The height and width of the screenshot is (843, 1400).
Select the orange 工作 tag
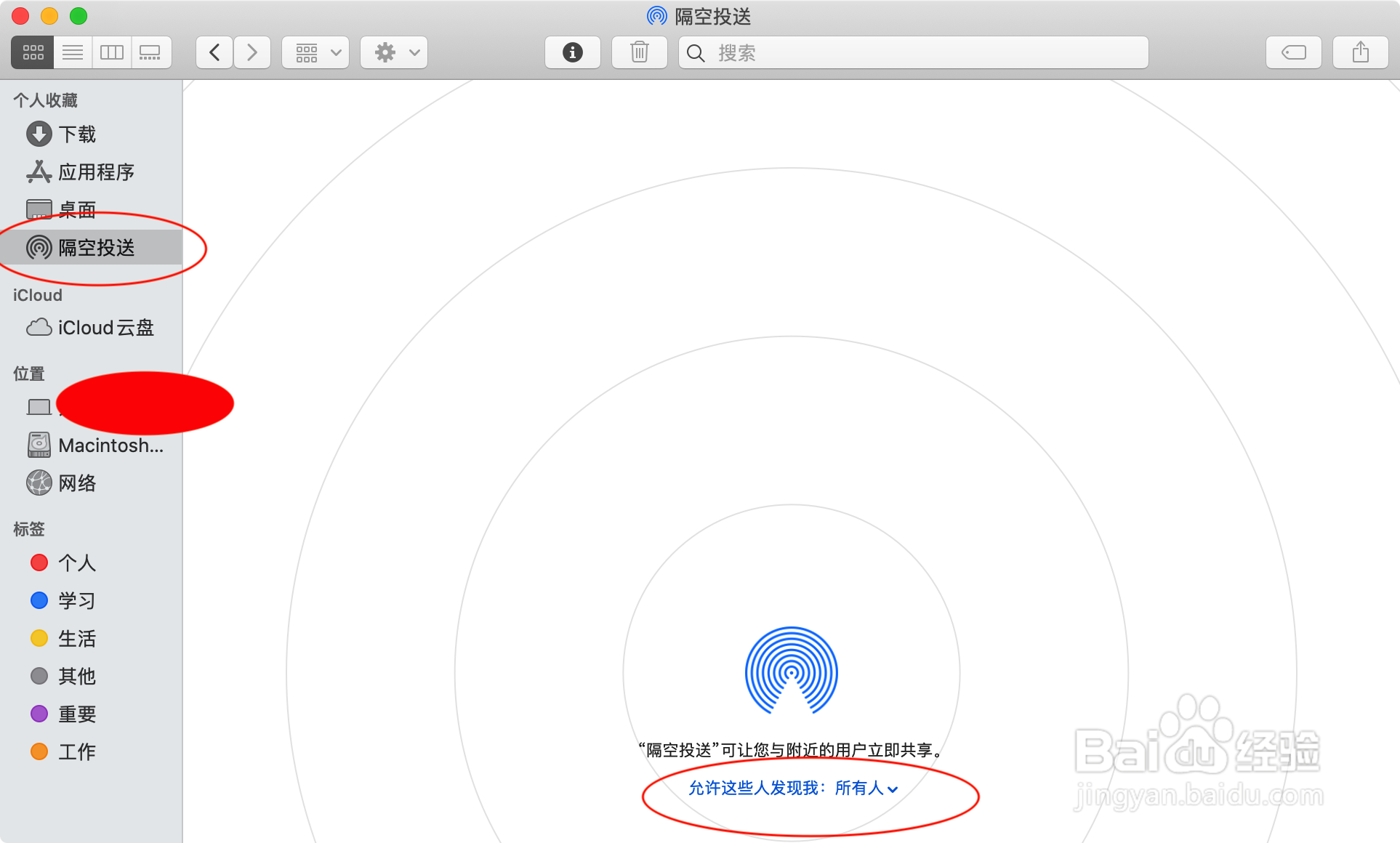coord(91,752)
